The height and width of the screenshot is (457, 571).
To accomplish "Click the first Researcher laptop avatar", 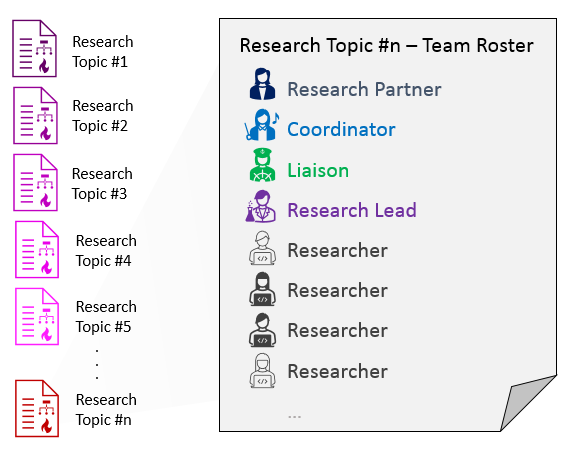I will point(262,248).
